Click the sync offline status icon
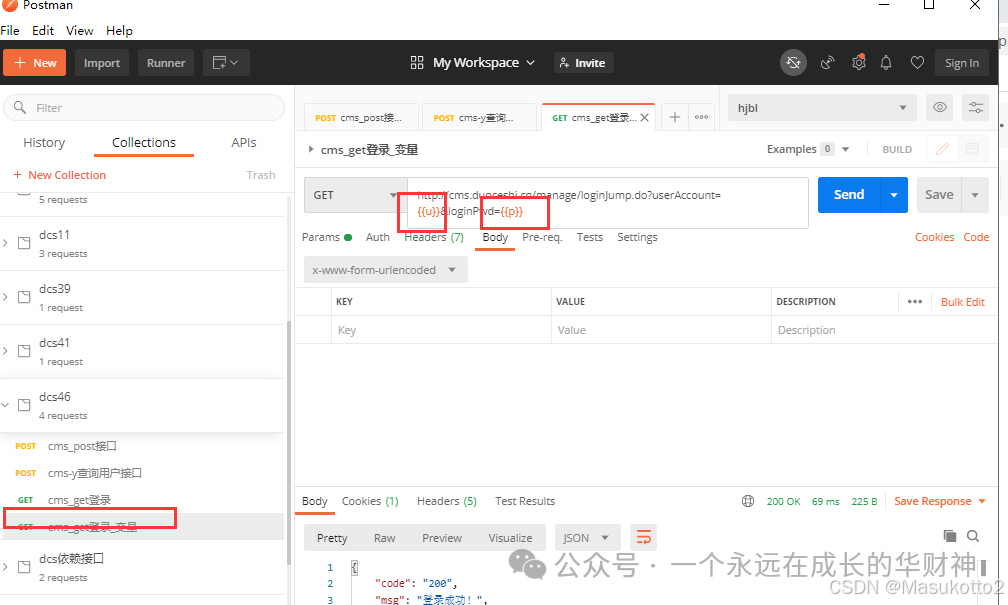Image resolution: width=1008 pixels, height=605 pixels. click(793, 63)
